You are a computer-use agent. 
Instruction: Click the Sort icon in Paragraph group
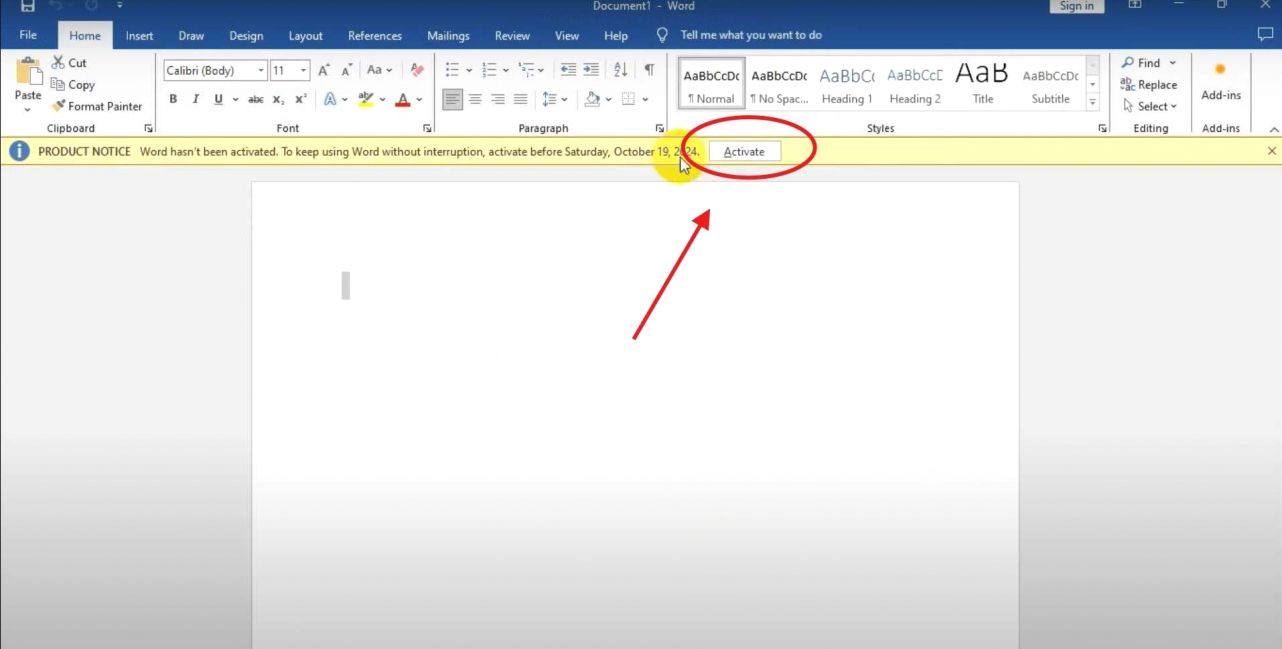[x=620, y=69]
